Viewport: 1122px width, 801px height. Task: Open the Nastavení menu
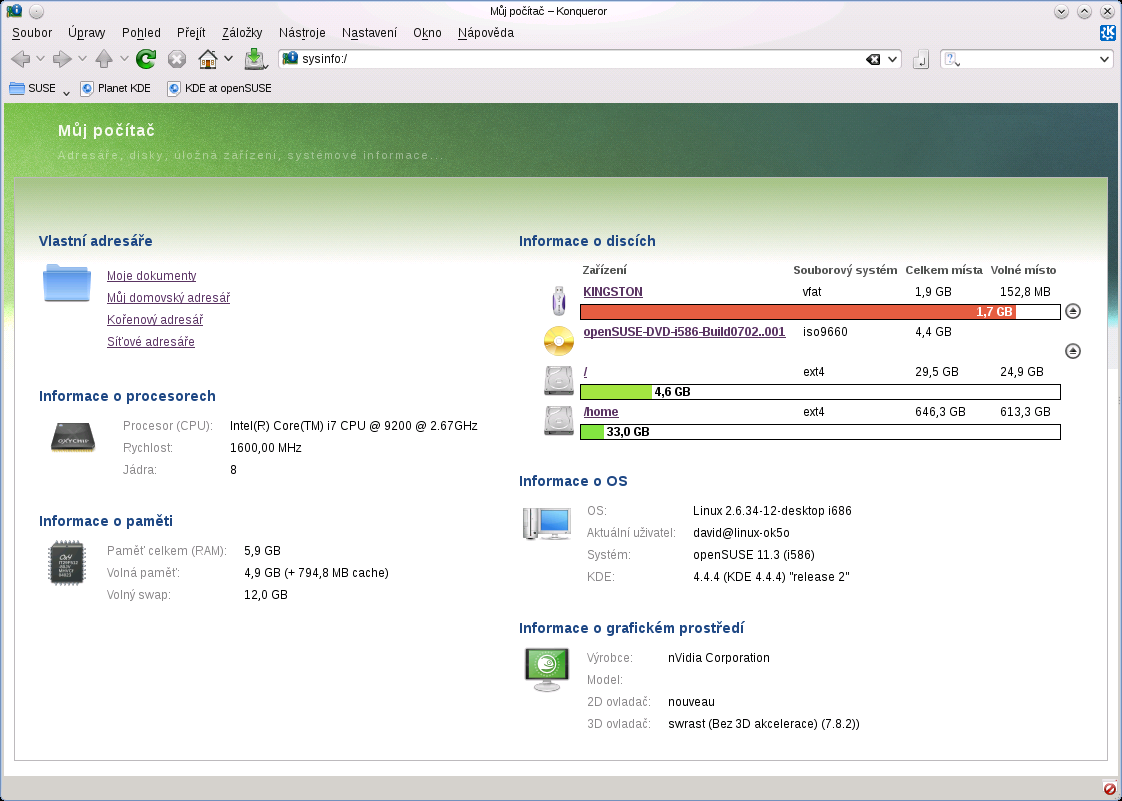point(369,33)
